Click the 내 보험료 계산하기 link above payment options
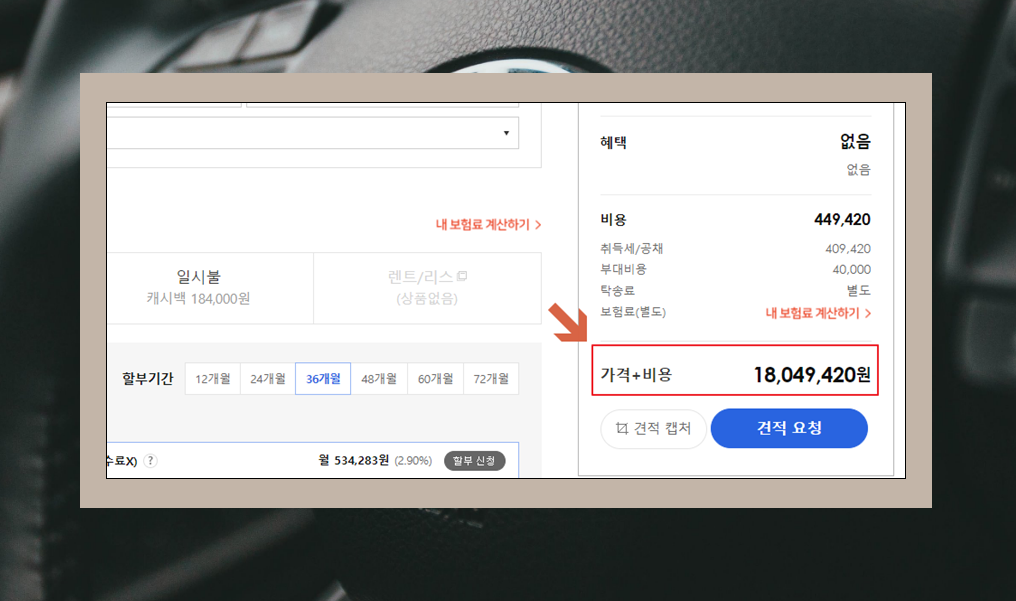This screenshot has width=1016, height=601. 488,225
